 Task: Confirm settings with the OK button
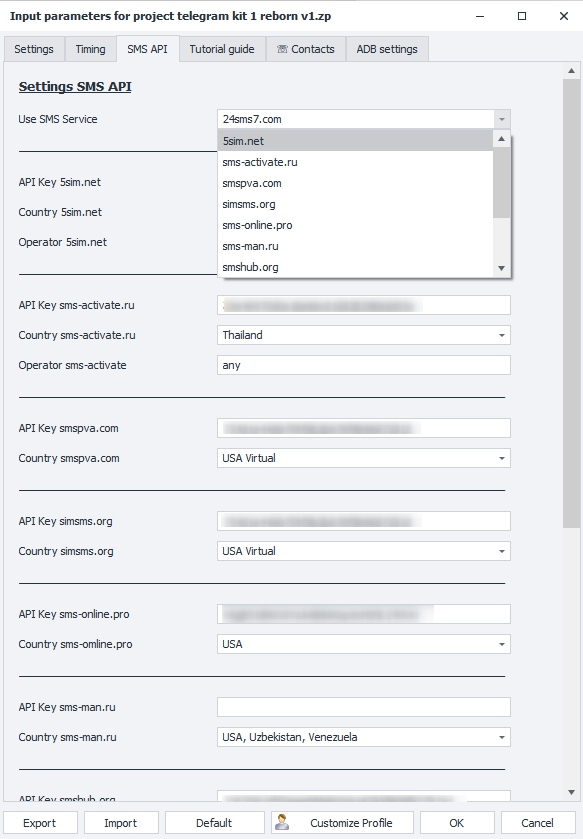(x=457, y=823)
